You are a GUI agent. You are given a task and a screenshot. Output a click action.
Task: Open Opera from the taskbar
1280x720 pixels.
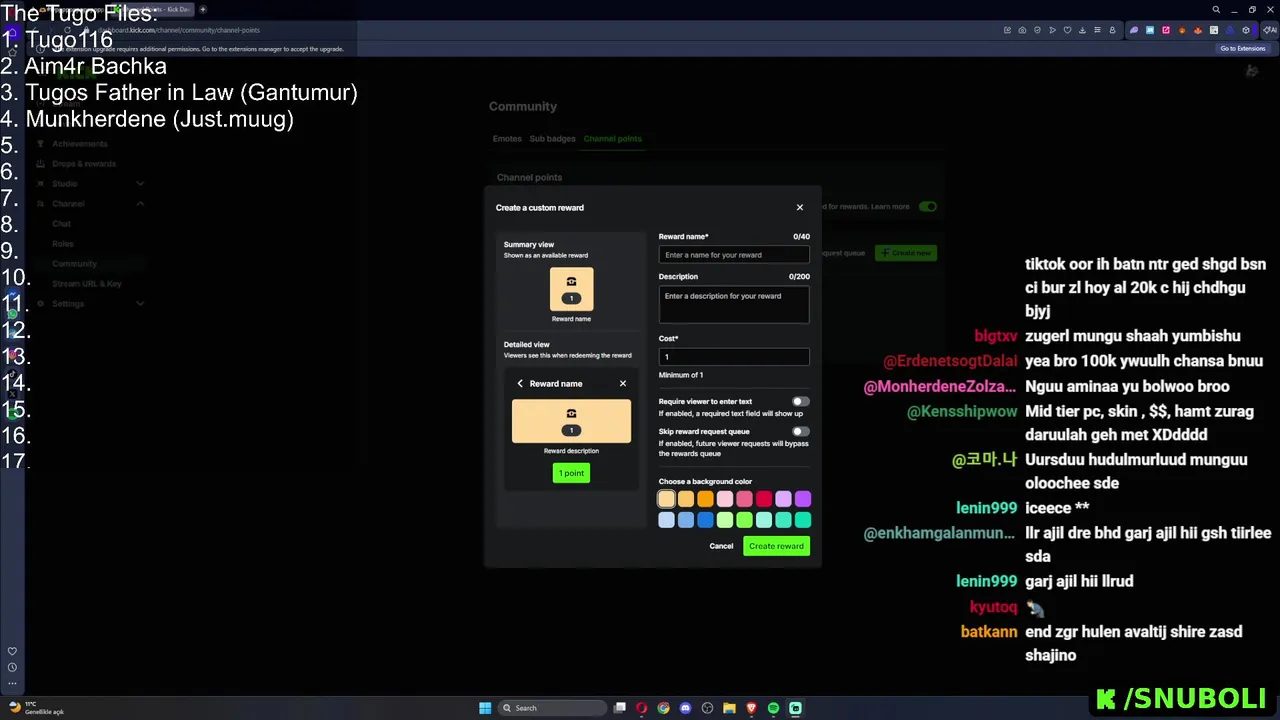[x=642, y=708]
